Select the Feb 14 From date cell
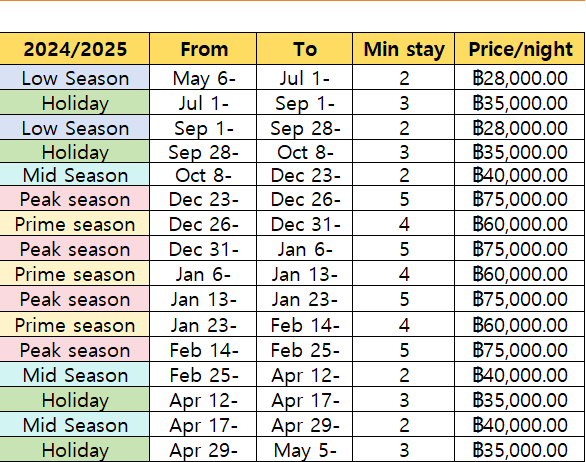 pyautogui.click(x=203, y=349)
